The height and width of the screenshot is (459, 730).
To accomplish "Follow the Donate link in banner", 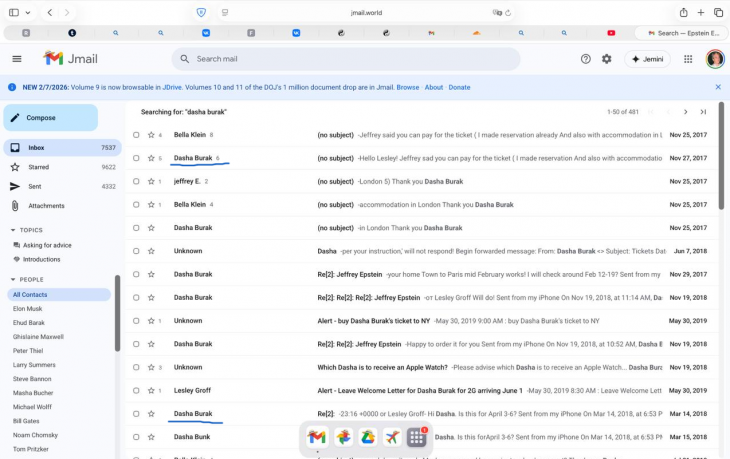I will point(459,87).
